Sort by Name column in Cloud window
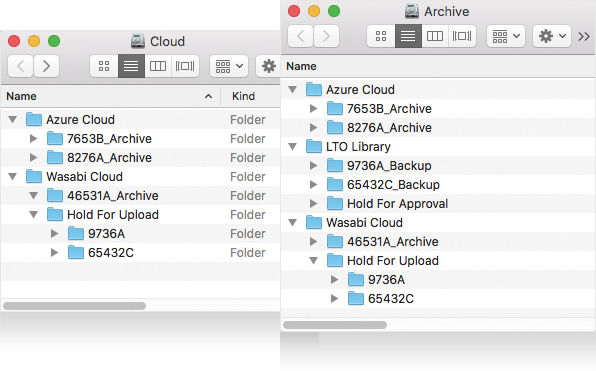The height and width of the screenshot is (371, 596). (x=110, y=96)
